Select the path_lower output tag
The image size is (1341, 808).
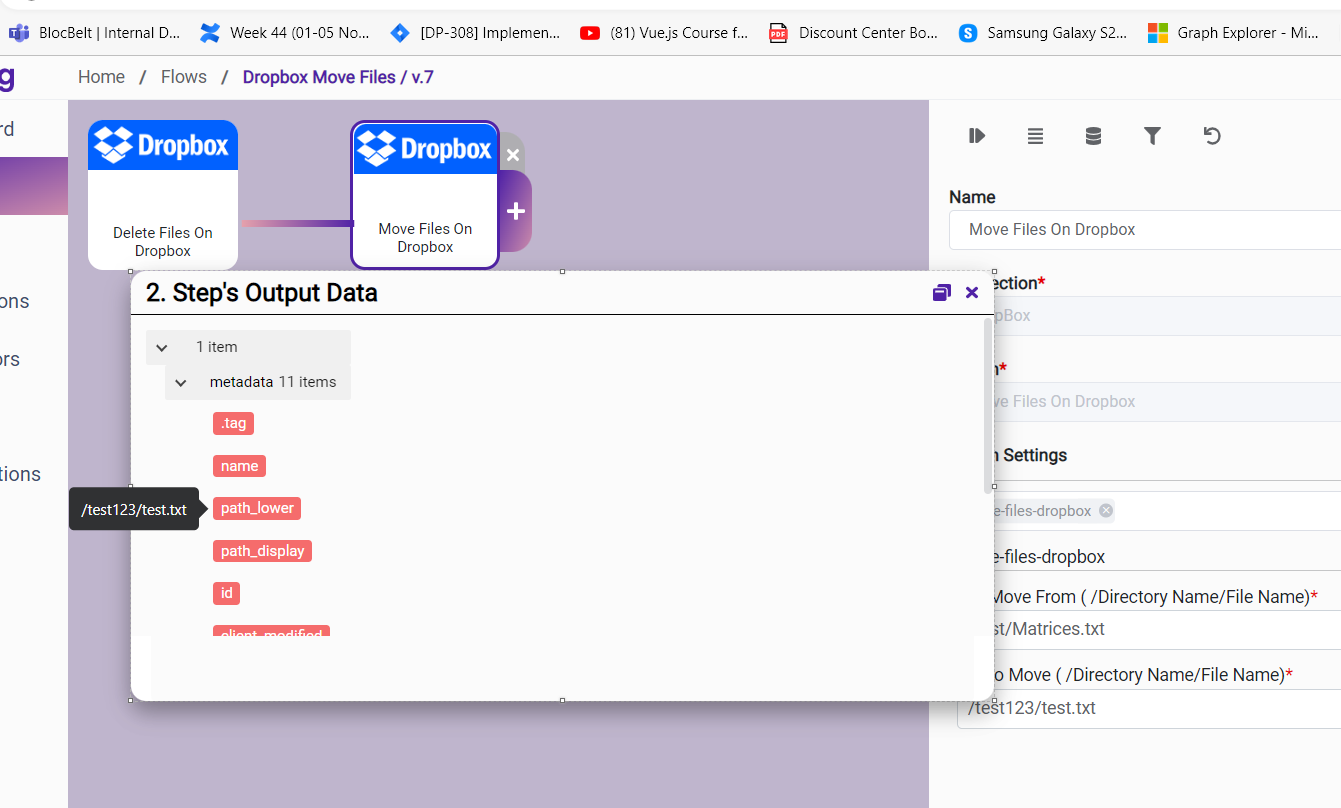(257, 508)
